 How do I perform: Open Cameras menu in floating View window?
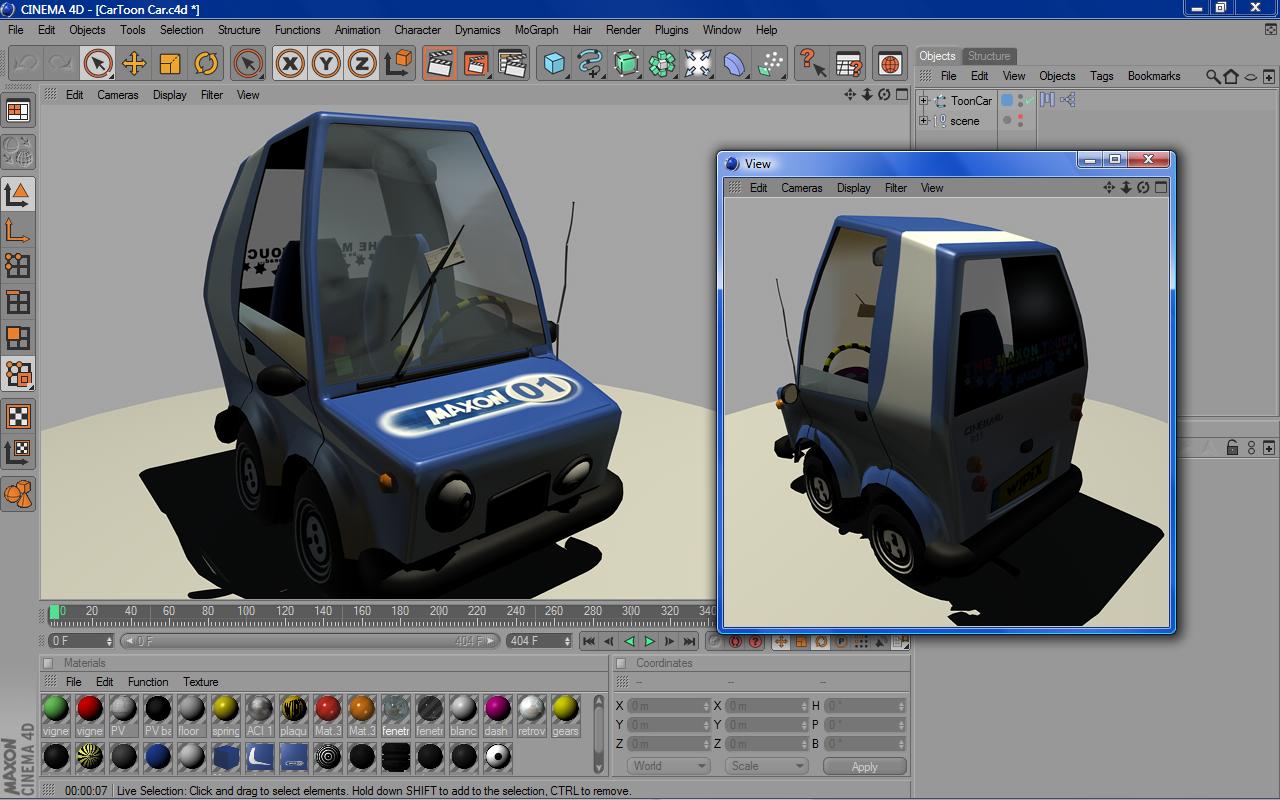801,188
